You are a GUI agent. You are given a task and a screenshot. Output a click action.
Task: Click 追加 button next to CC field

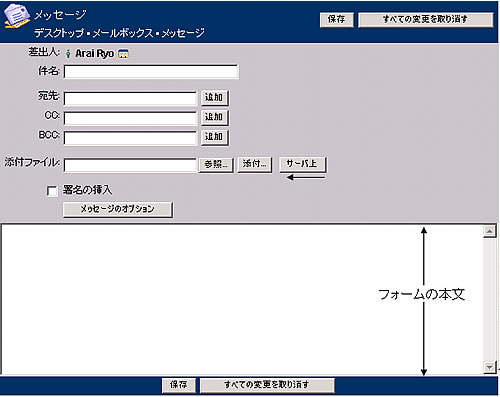pyautogui.click(x=215, y=118)
